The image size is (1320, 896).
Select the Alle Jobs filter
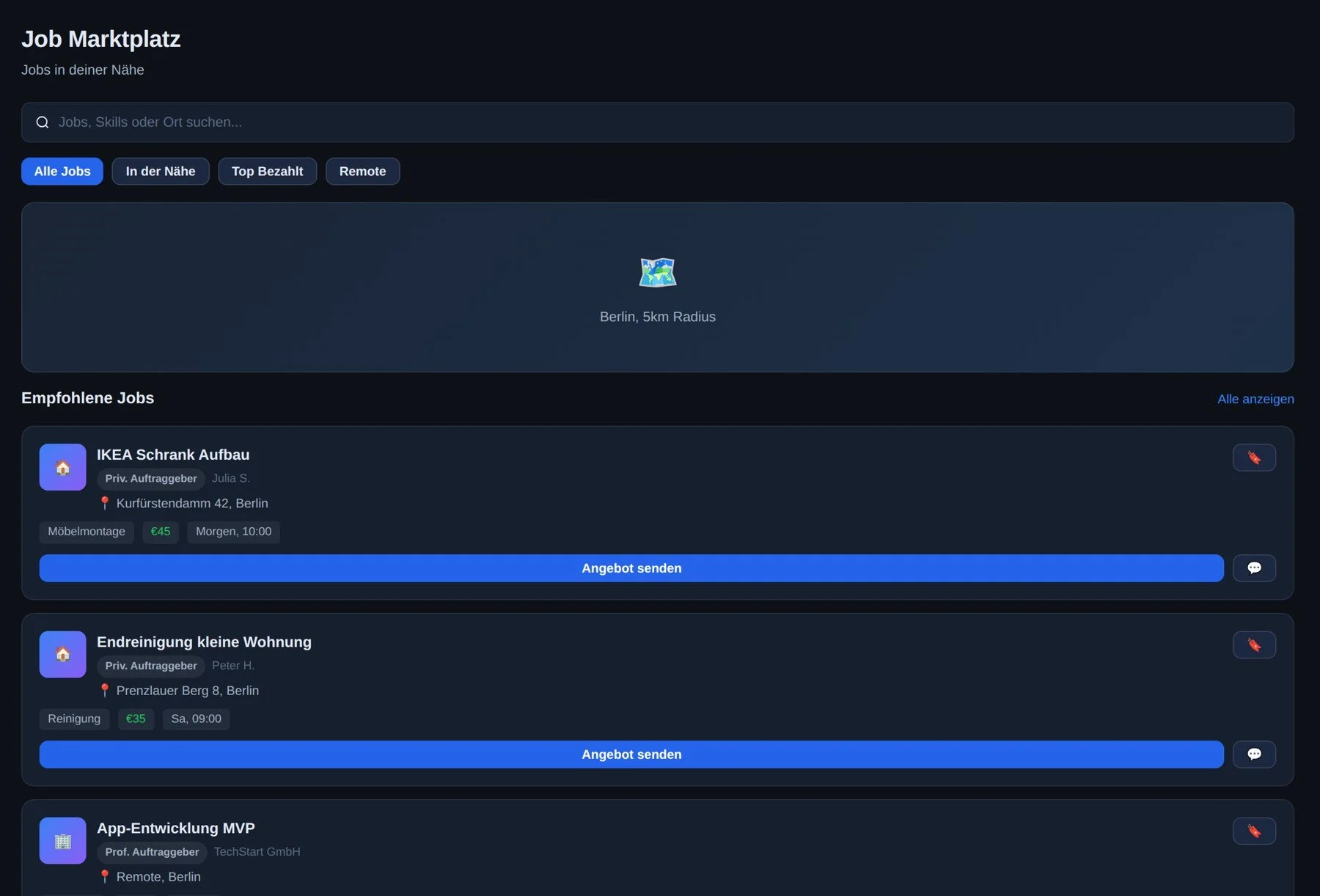tap(62, 172)
